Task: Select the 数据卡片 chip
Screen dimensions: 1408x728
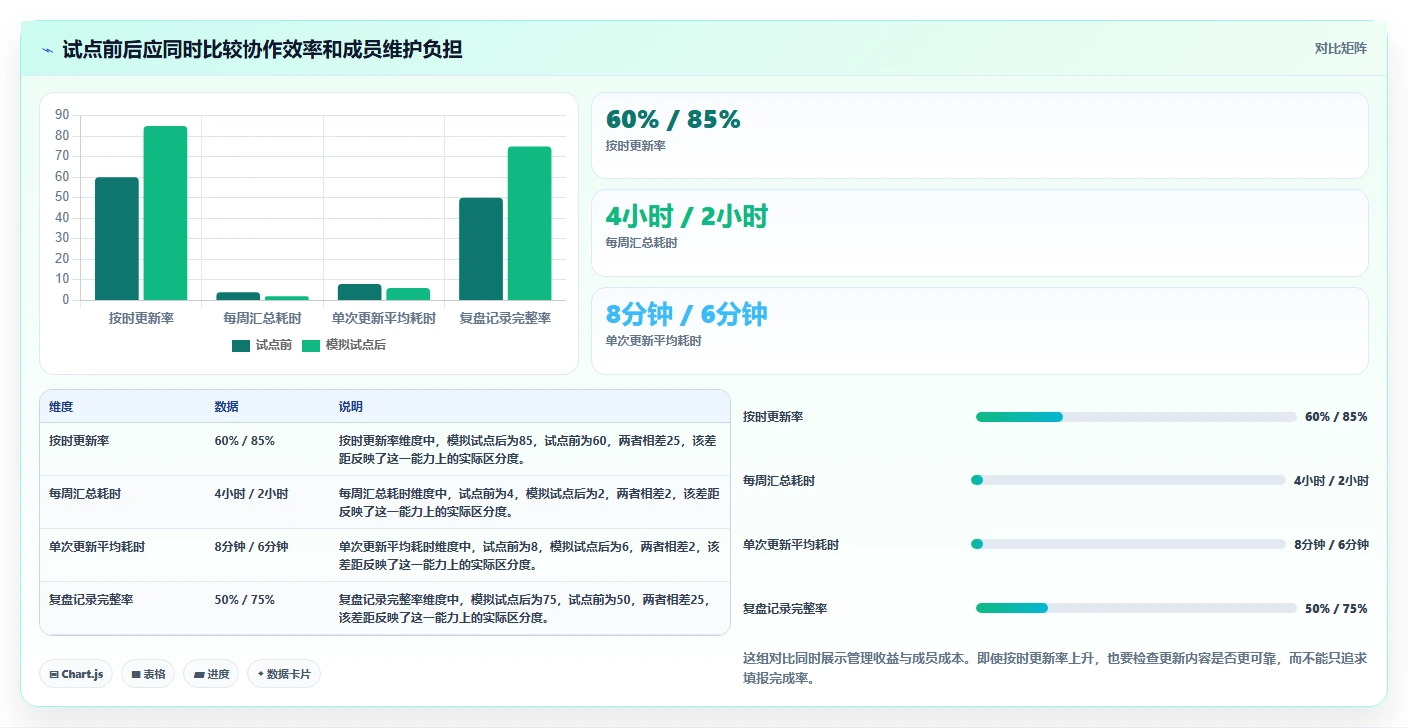Action: pyautogui.click(x=284, y=674)
